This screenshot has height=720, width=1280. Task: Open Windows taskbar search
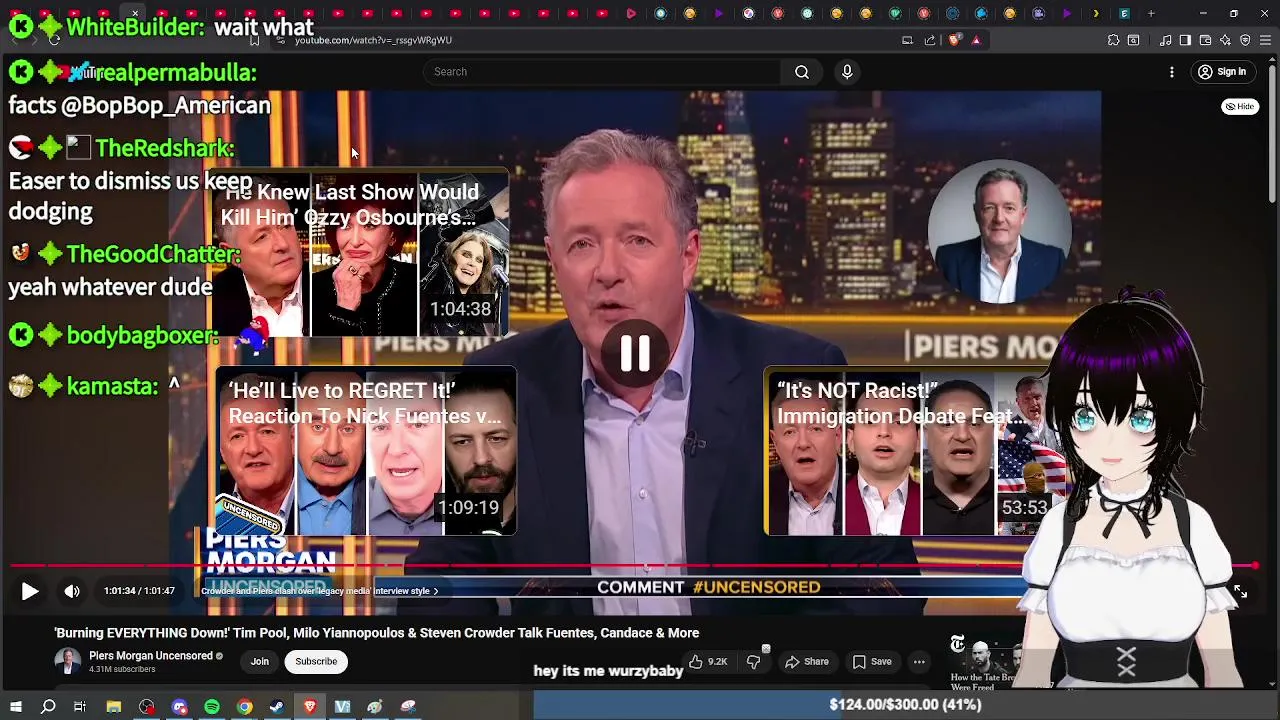pyautogui.click(x=48, y=707)
